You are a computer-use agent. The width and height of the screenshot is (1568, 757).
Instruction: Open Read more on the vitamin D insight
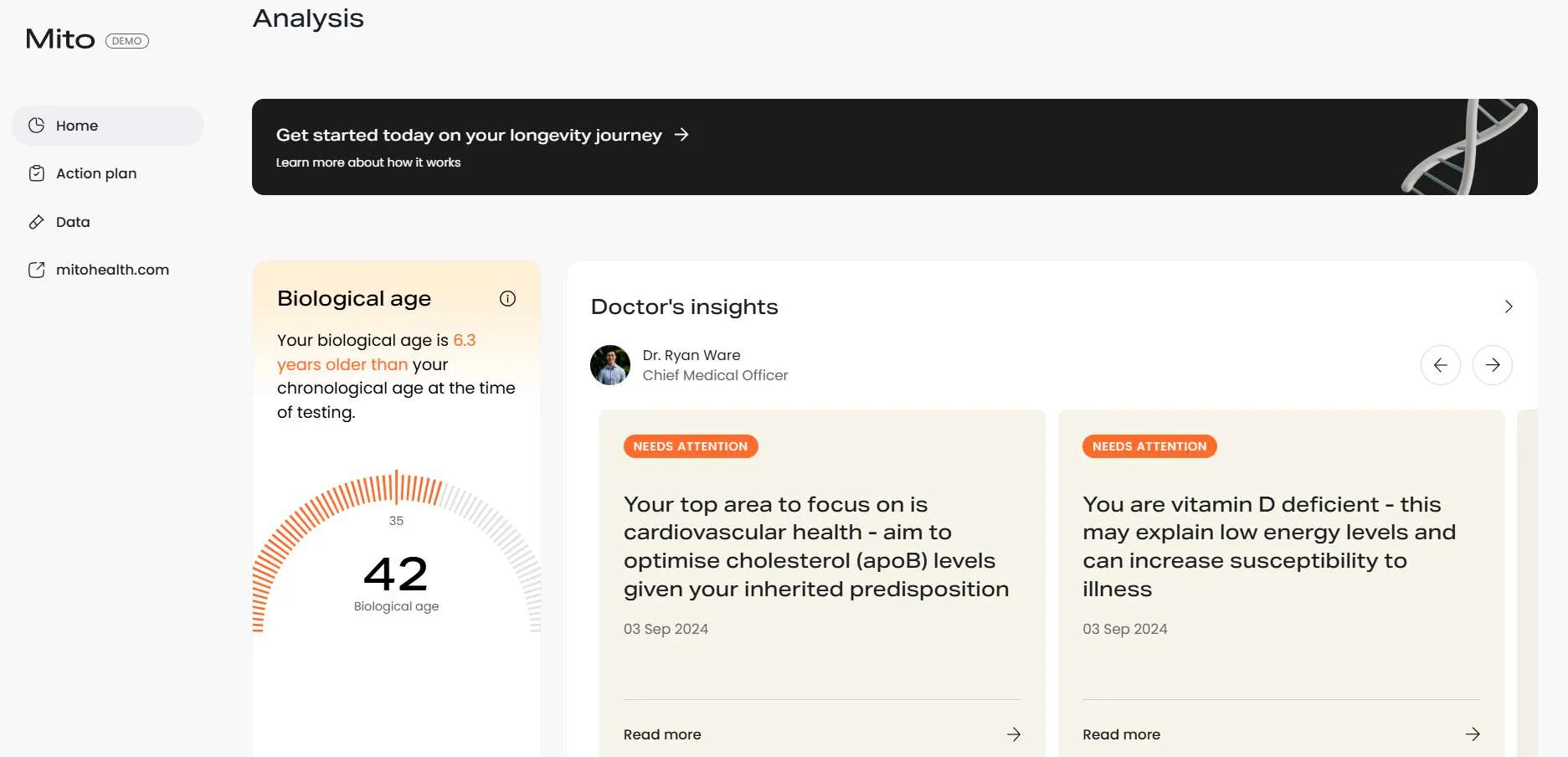[x=1121, y=734]
